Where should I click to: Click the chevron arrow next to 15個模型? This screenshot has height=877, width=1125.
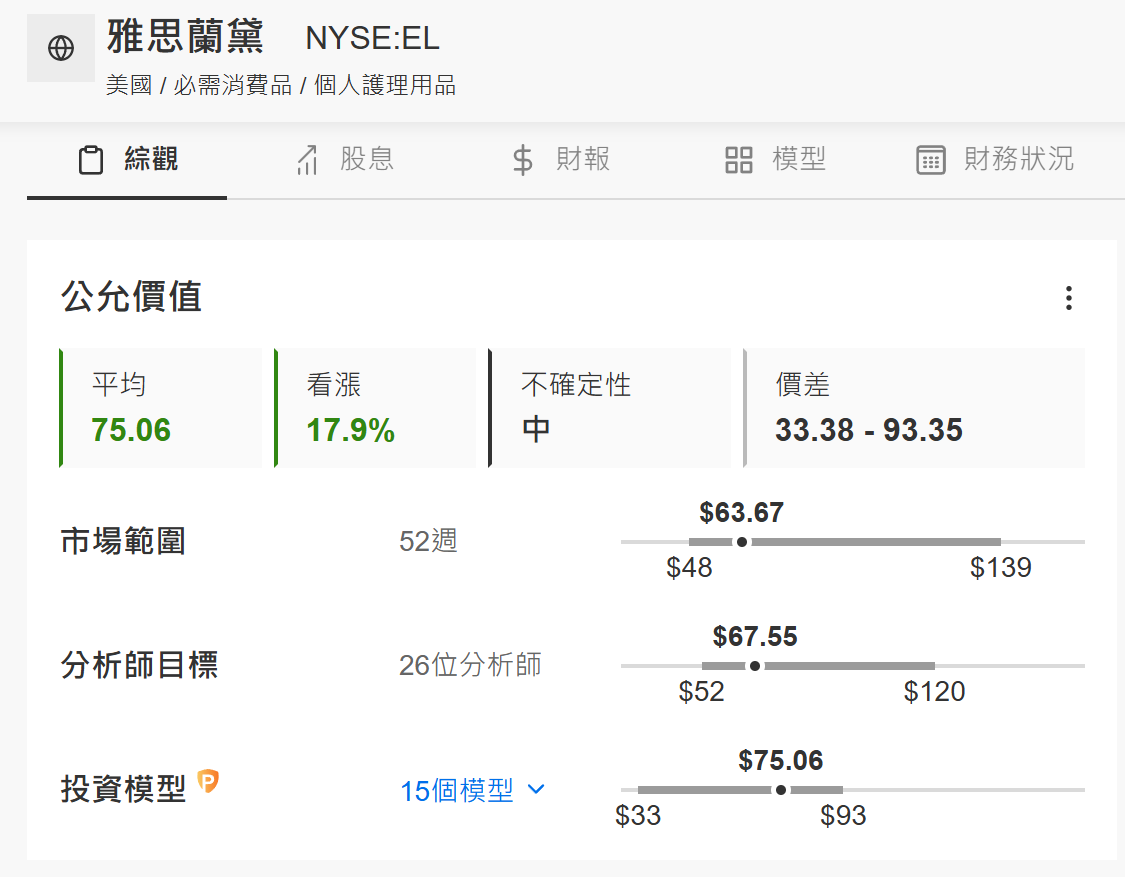pos(536,789)
